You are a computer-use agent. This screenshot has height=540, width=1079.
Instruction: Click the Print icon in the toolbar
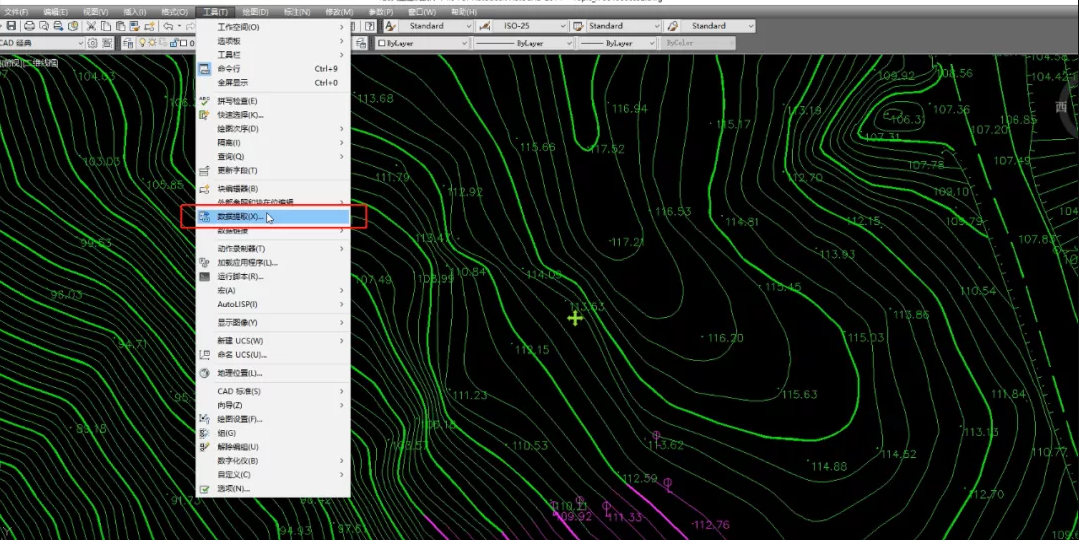29,26
